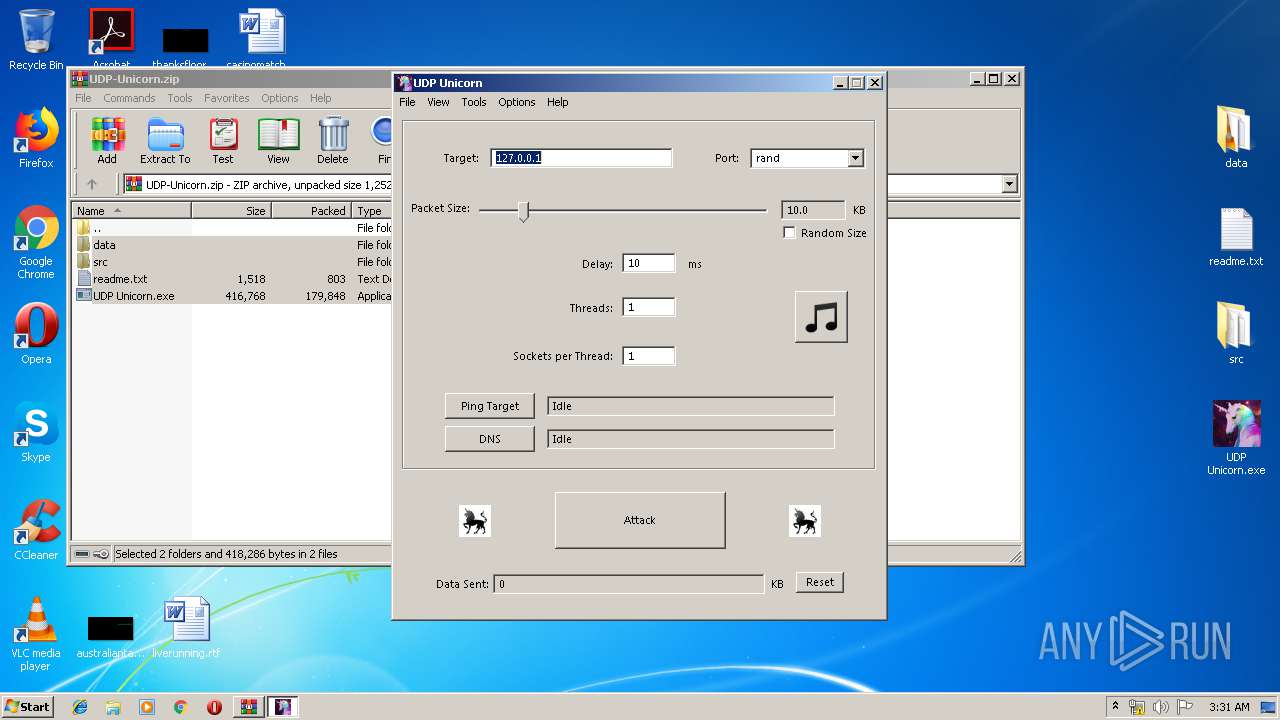This screenshot has width=1280, height=720.
Task: Sort WinRAR list by Packed column
Action: pos(311,210)
